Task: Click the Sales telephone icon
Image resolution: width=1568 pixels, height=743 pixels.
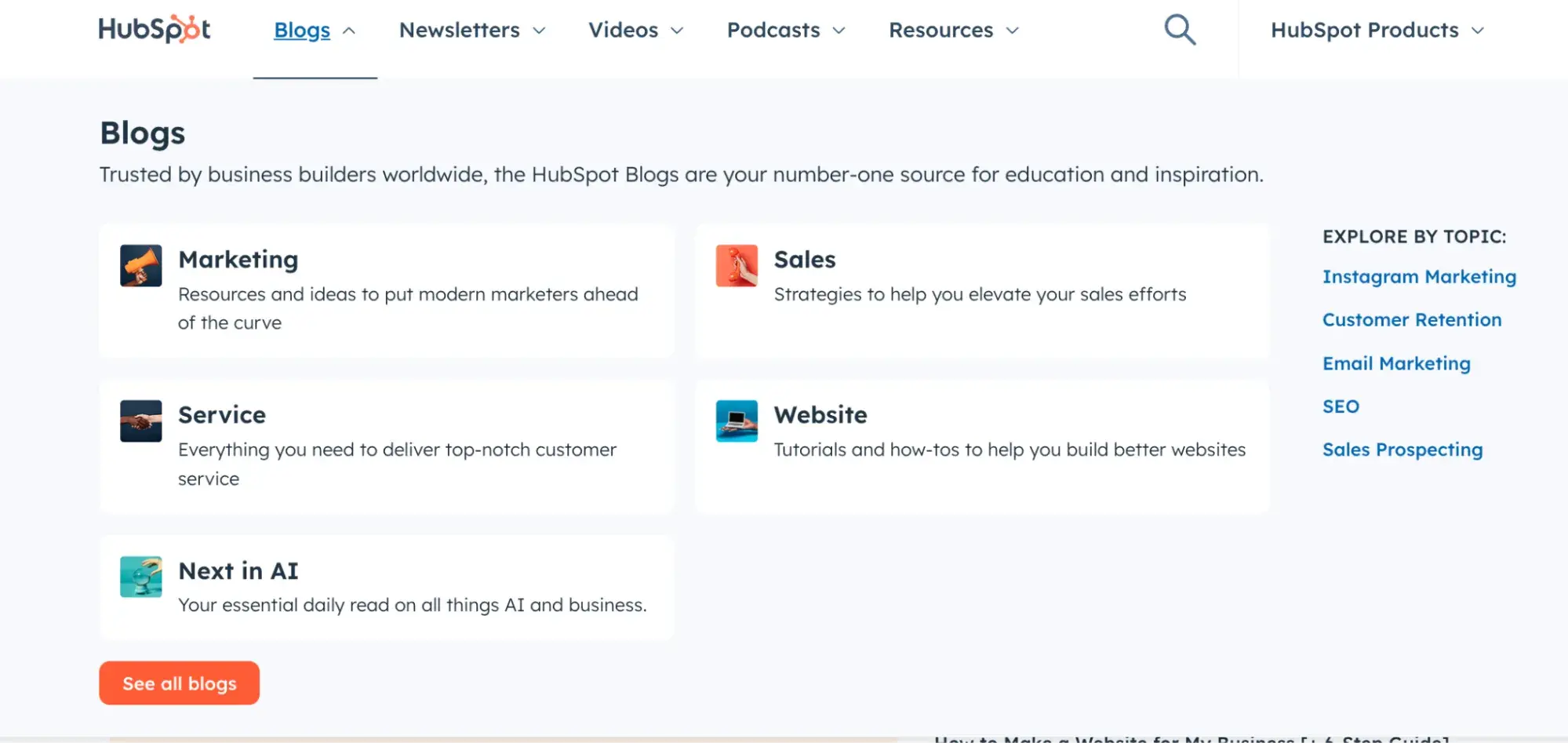Action: (x=737, y=265)
